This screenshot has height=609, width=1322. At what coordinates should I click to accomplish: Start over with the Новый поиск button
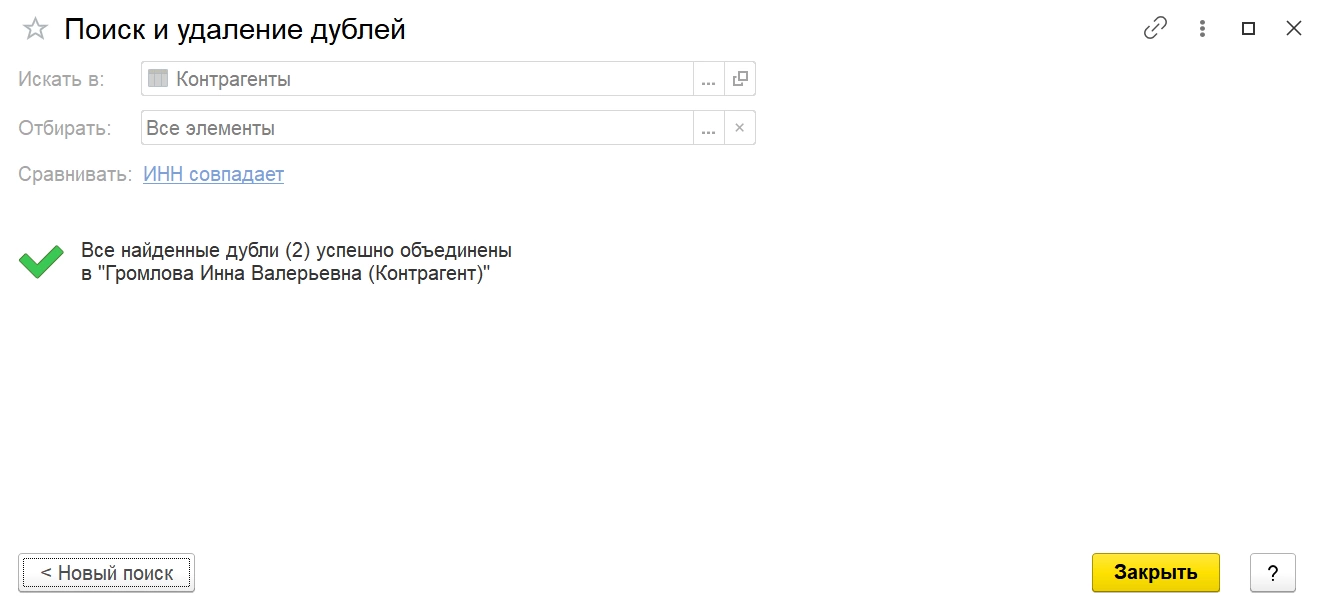(x=106, y=573)
